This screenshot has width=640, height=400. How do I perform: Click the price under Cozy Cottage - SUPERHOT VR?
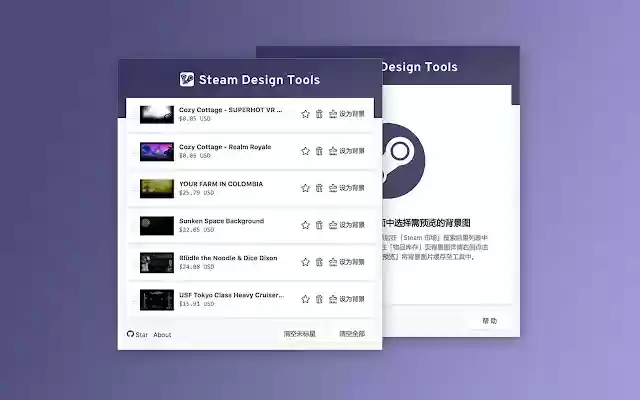195,119
